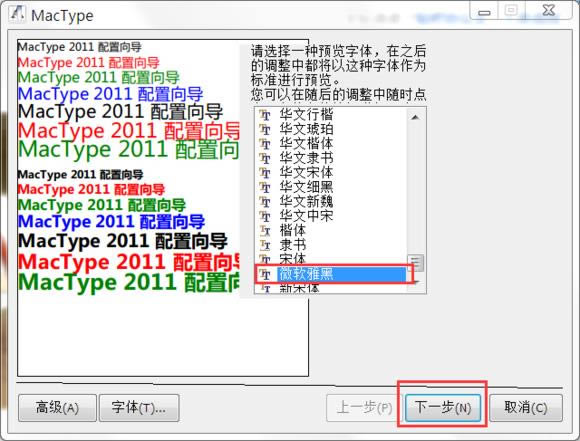This screenshot has height=441, width=580.
Task: Click the 上一步(P) previous button
Action: (364, 408)
